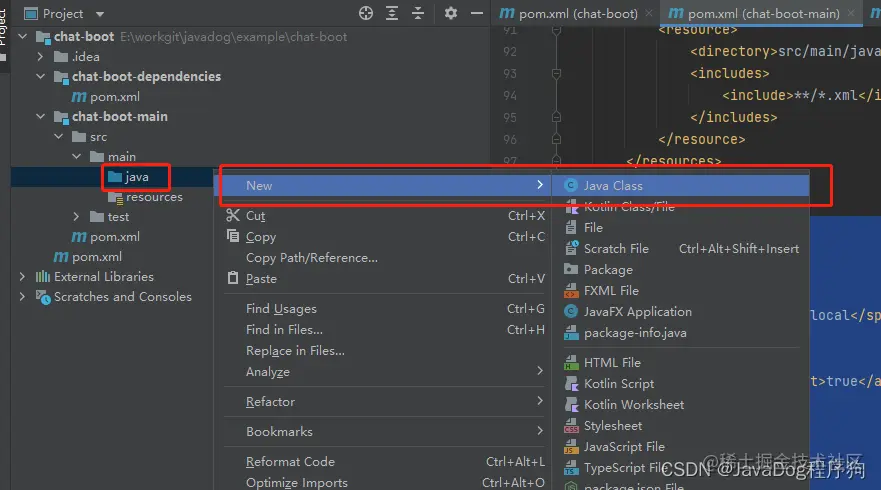Collapse the chat-boot-main module

tap(40, 116)
